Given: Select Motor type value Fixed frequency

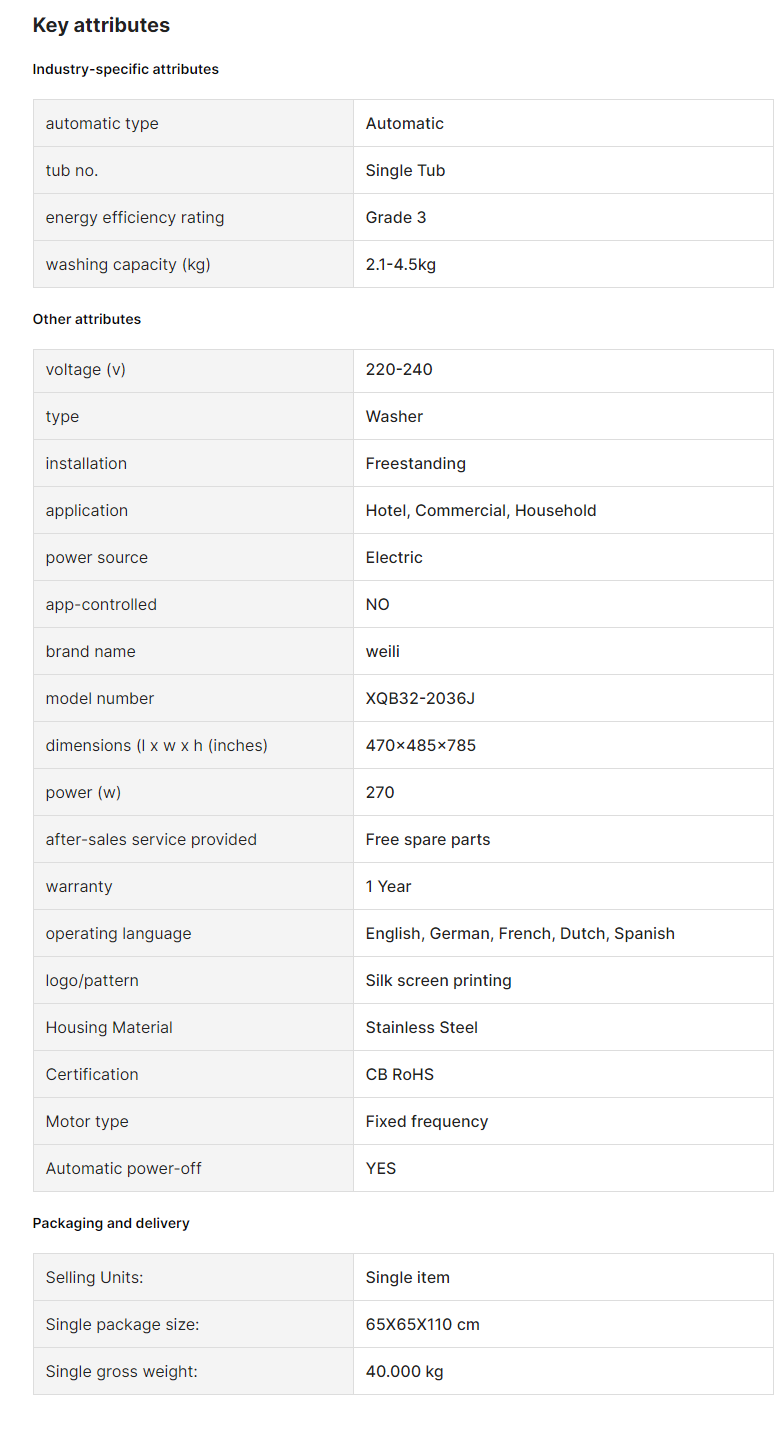Looking at the screenshot, I should pos(427,1121).
